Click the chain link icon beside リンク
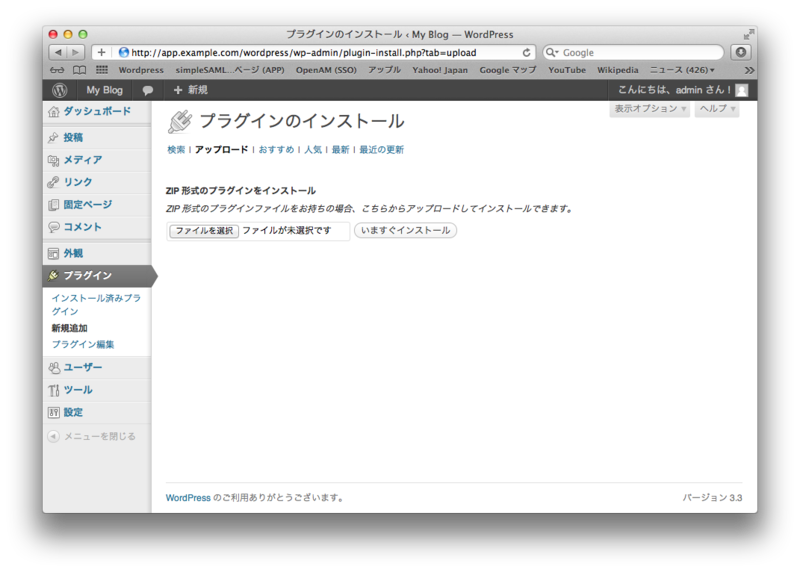 click(x=53, y=182)
